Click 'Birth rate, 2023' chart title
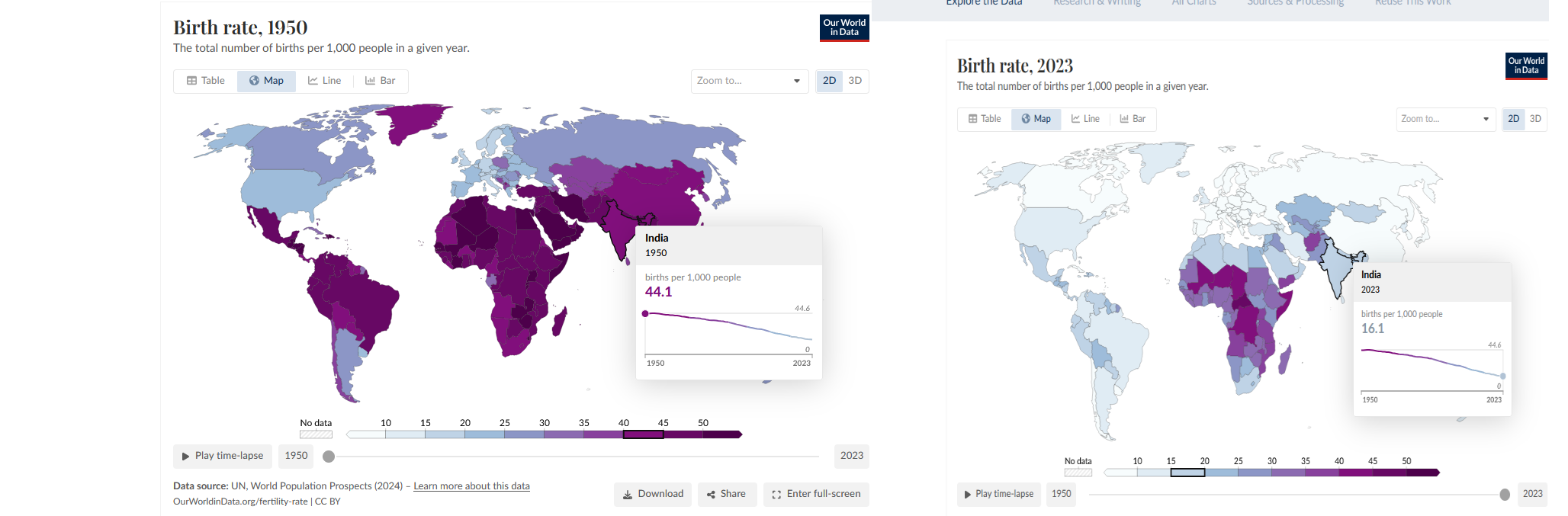Image resolution: width=1568 pixels, height=516 pixels. point(1015,66)
